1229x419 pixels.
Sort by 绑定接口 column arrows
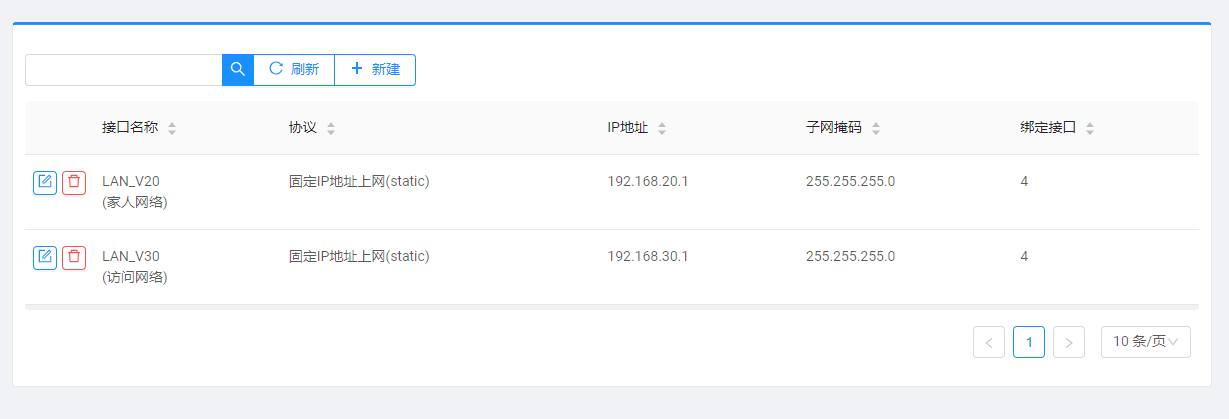(1090, 129)
